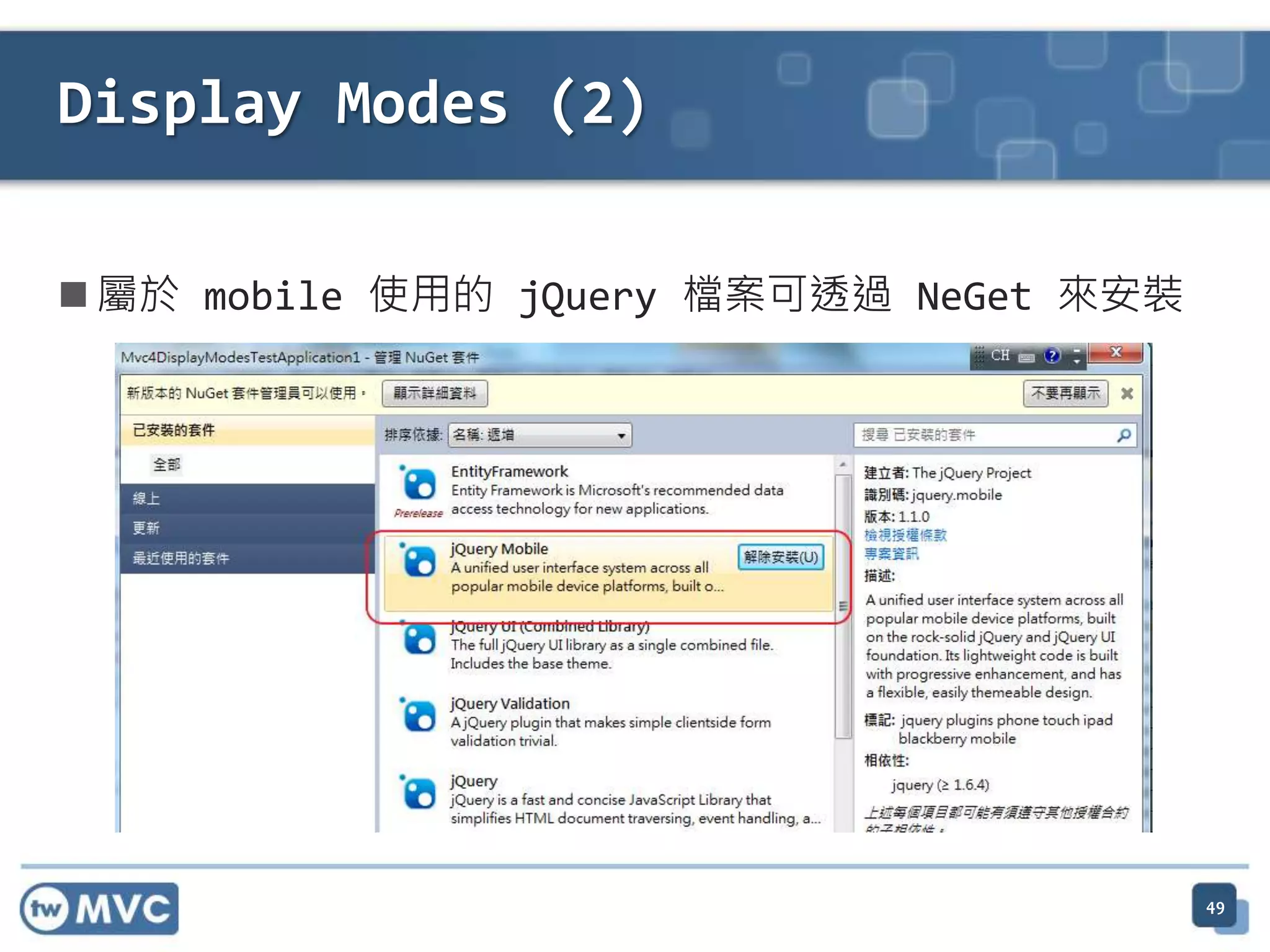Click the EntityFramework package icon

click(419, 483)
